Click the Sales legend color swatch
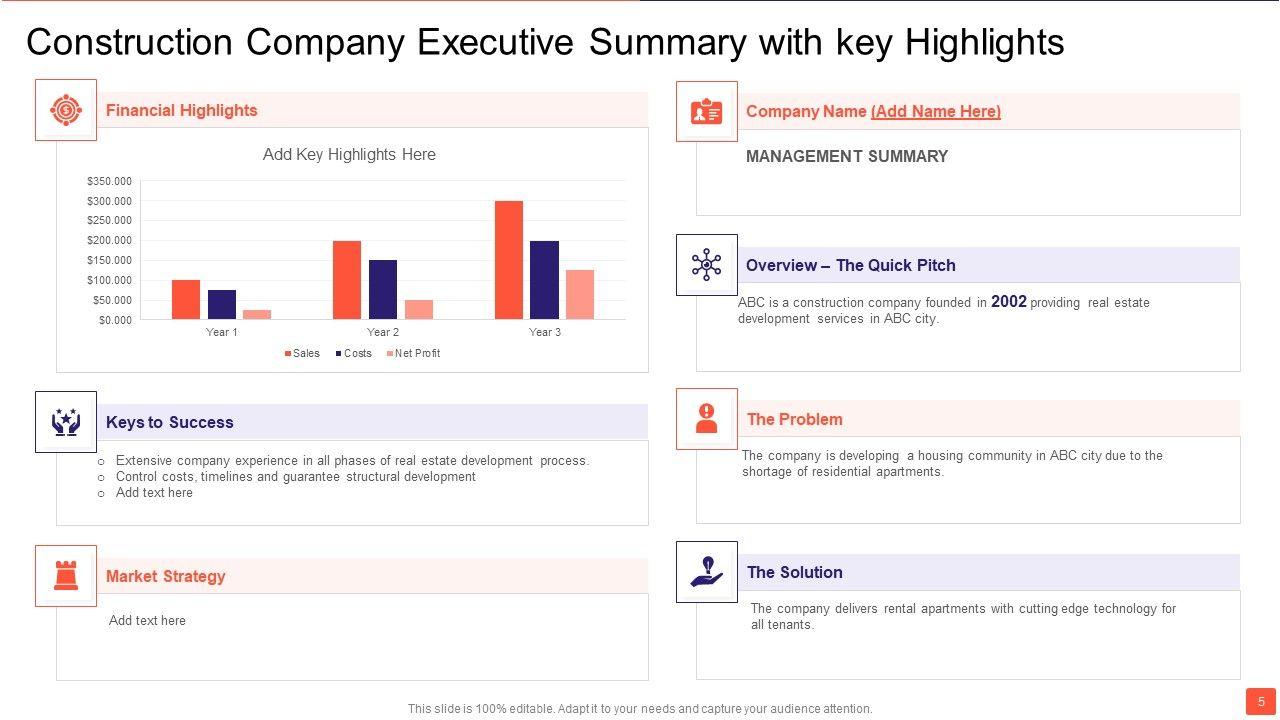The height and width of the screenshot is (720, 1280). pyautogui.click(x=288, y=354)
